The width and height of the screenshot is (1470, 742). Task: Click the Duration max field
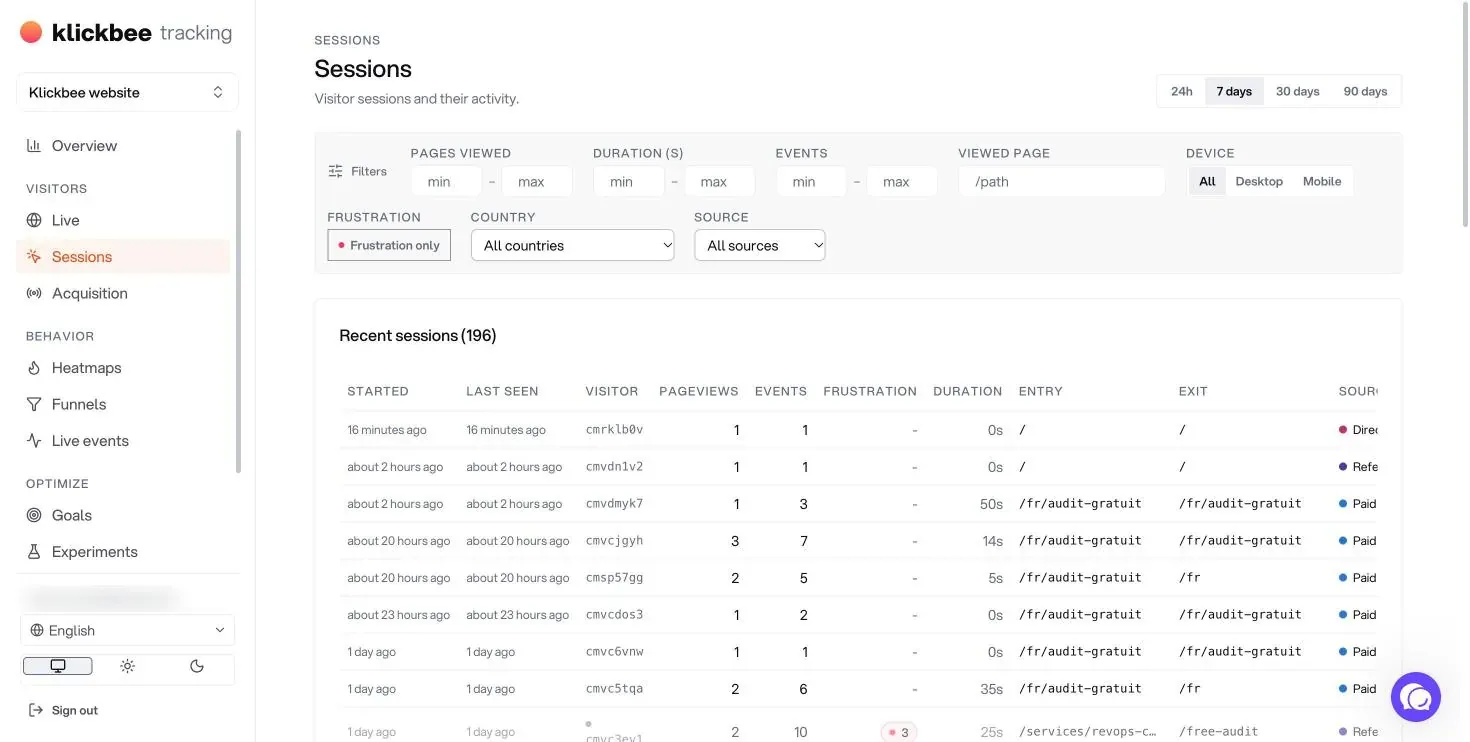pyautogui.click(x=720, y=182)
